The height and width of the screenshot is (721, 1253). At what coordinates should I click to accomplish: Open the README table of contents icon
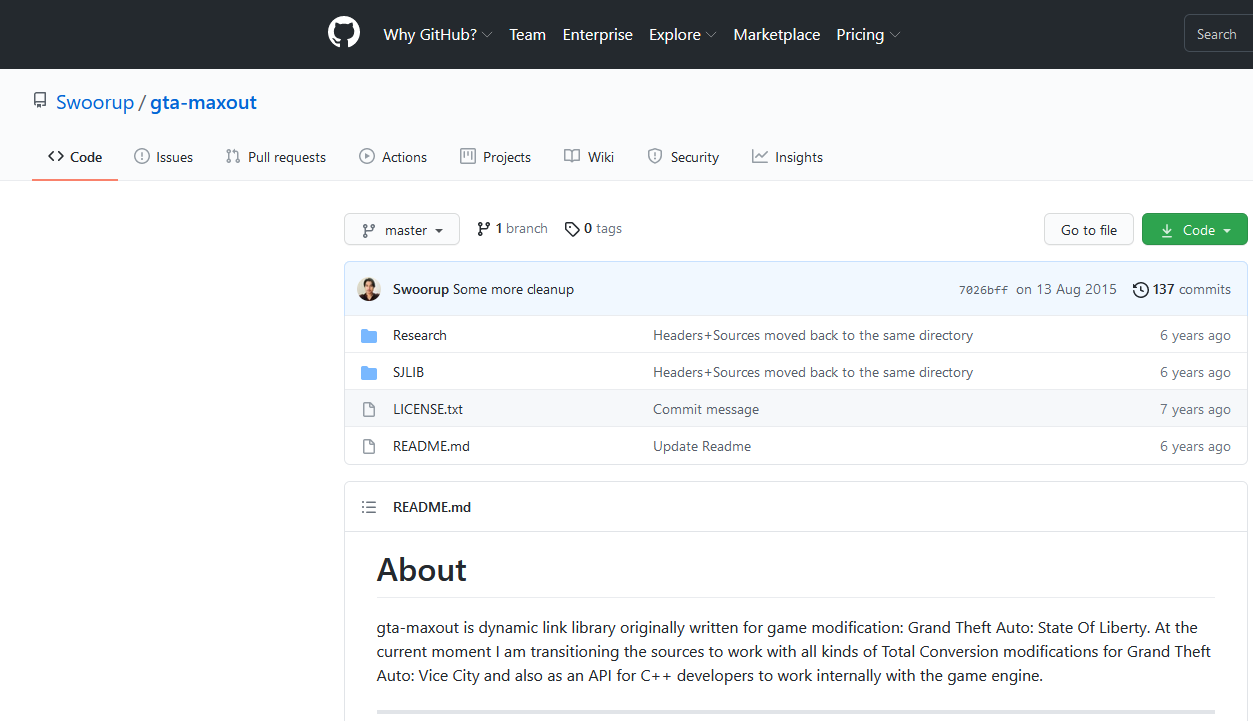click(369, 508)
